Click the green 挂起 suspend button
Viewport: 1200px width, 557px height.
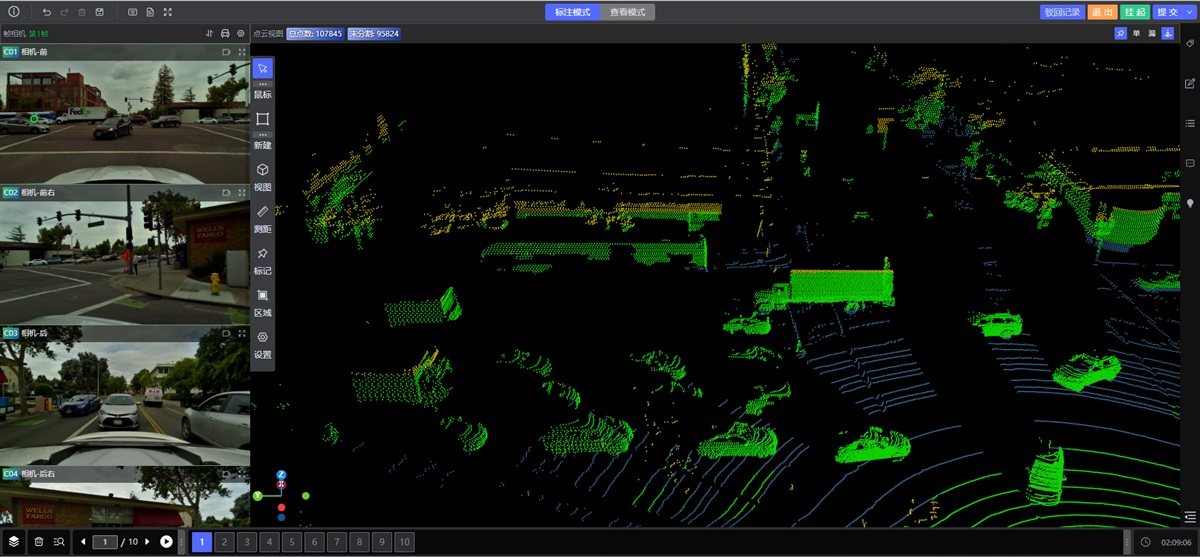[1133, 12]
